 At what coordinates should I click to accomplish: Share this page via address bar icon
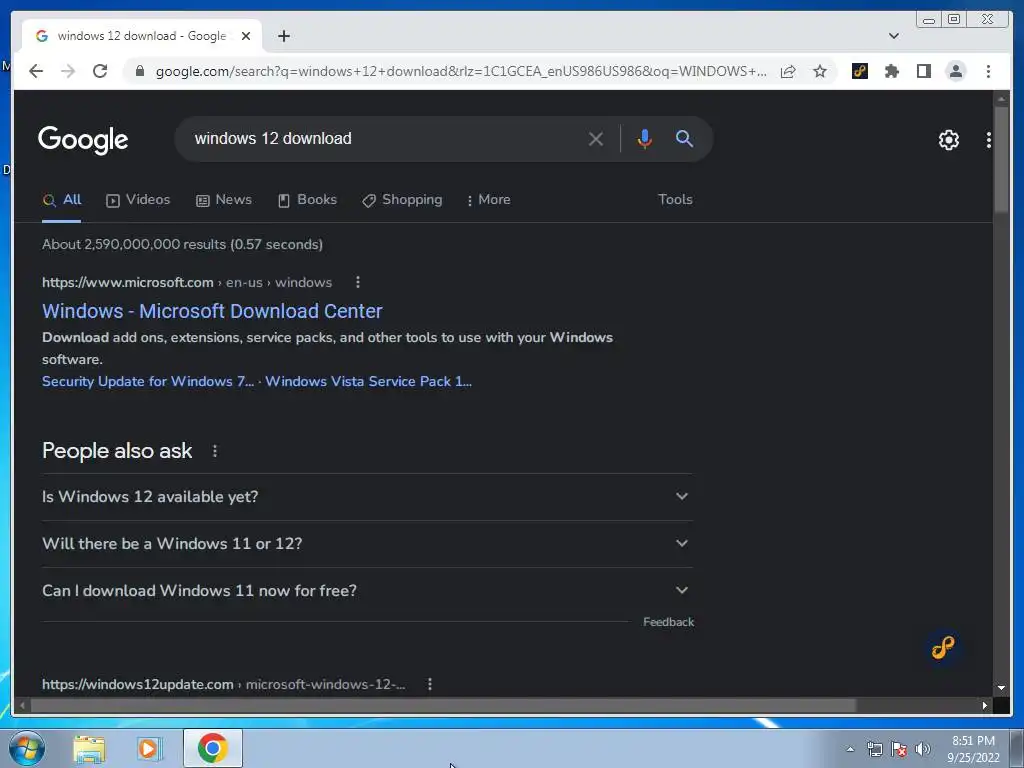coord(788,71)
